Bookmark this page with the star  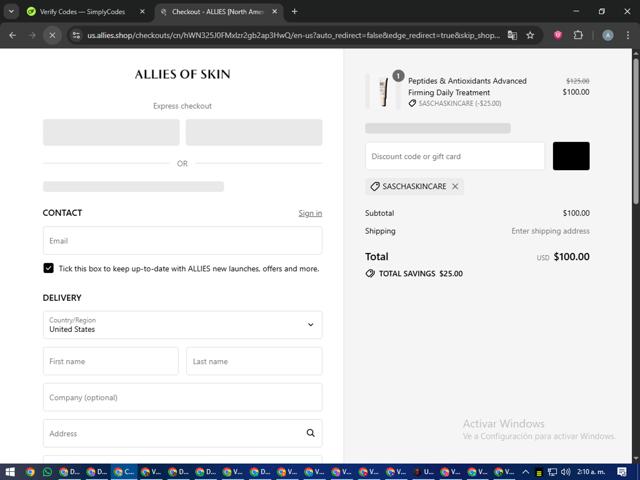point(530,36)
